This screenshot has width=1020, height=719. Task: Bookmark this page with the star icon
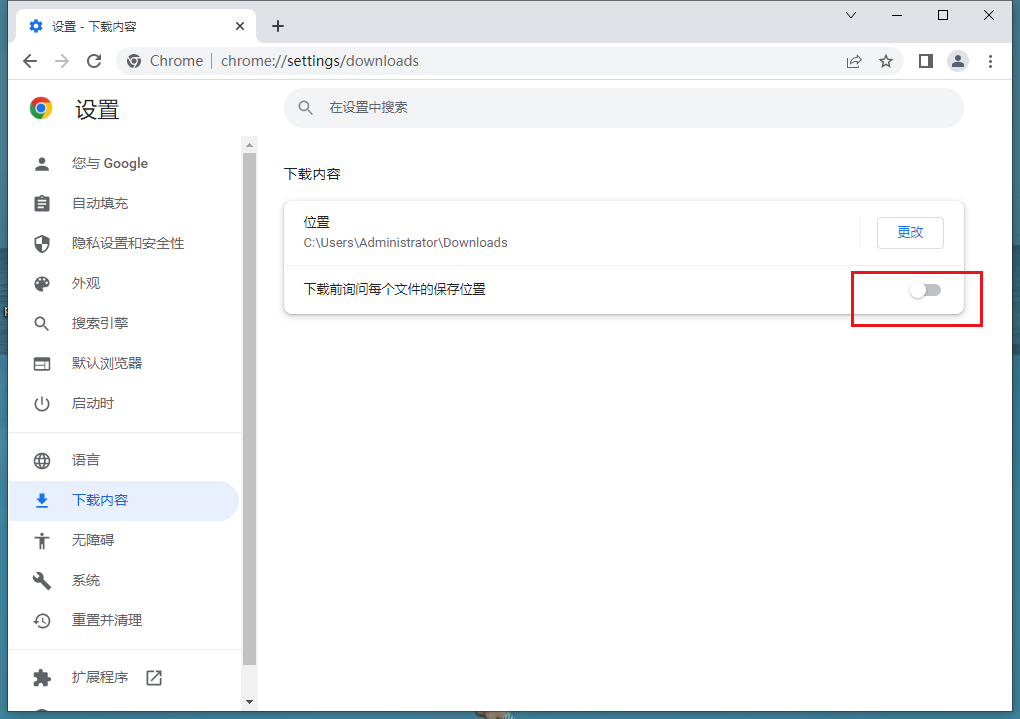(x=886, y=61)
